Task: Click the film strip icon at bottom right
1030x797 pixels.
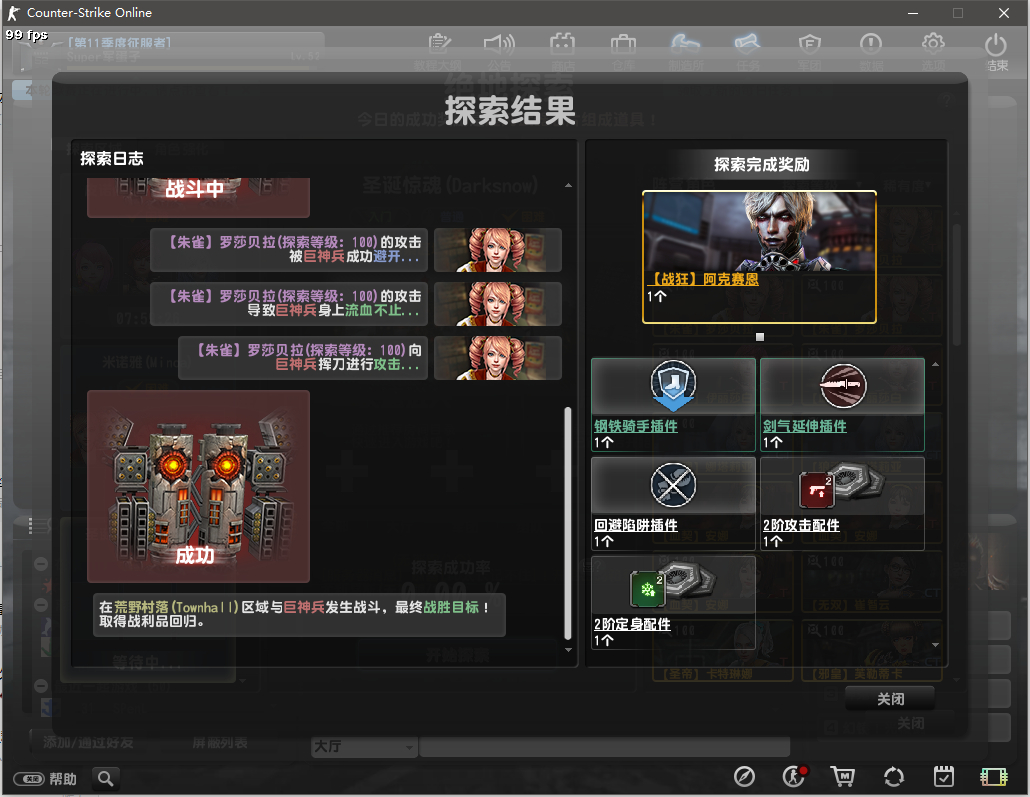Action: point(994,777)
